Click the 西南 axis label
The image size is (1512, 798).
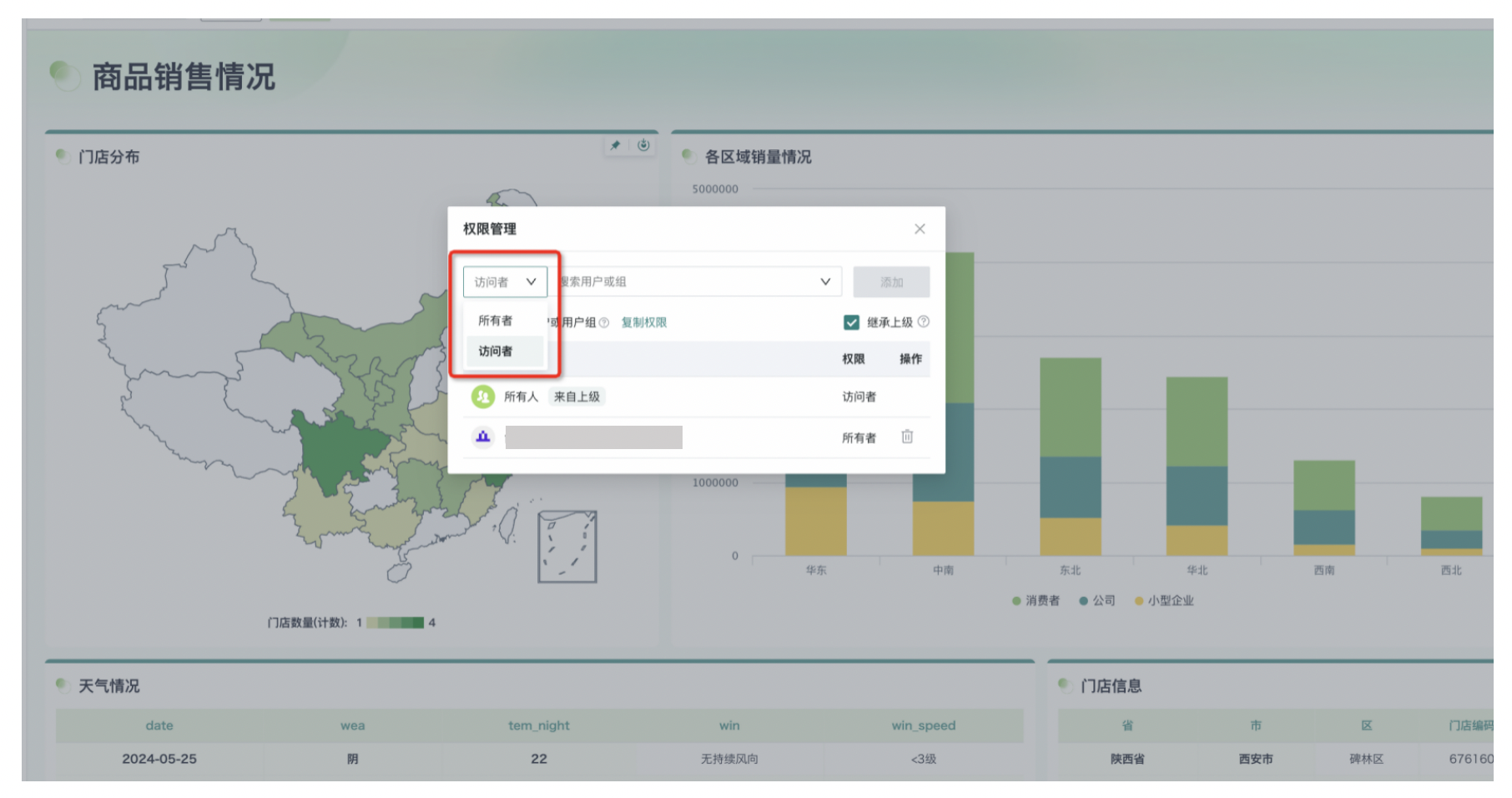[x=1324, y=570]
